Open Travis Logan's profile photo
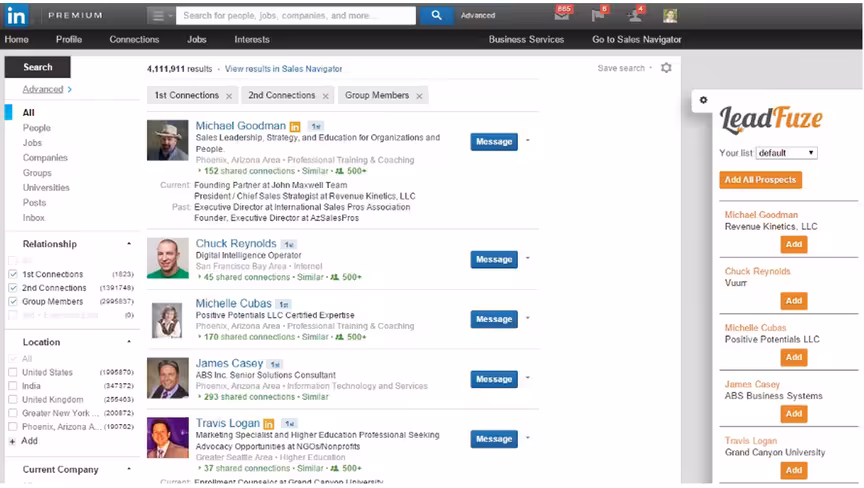This screenshot has width=864, height=488. (x=168, y=438)
